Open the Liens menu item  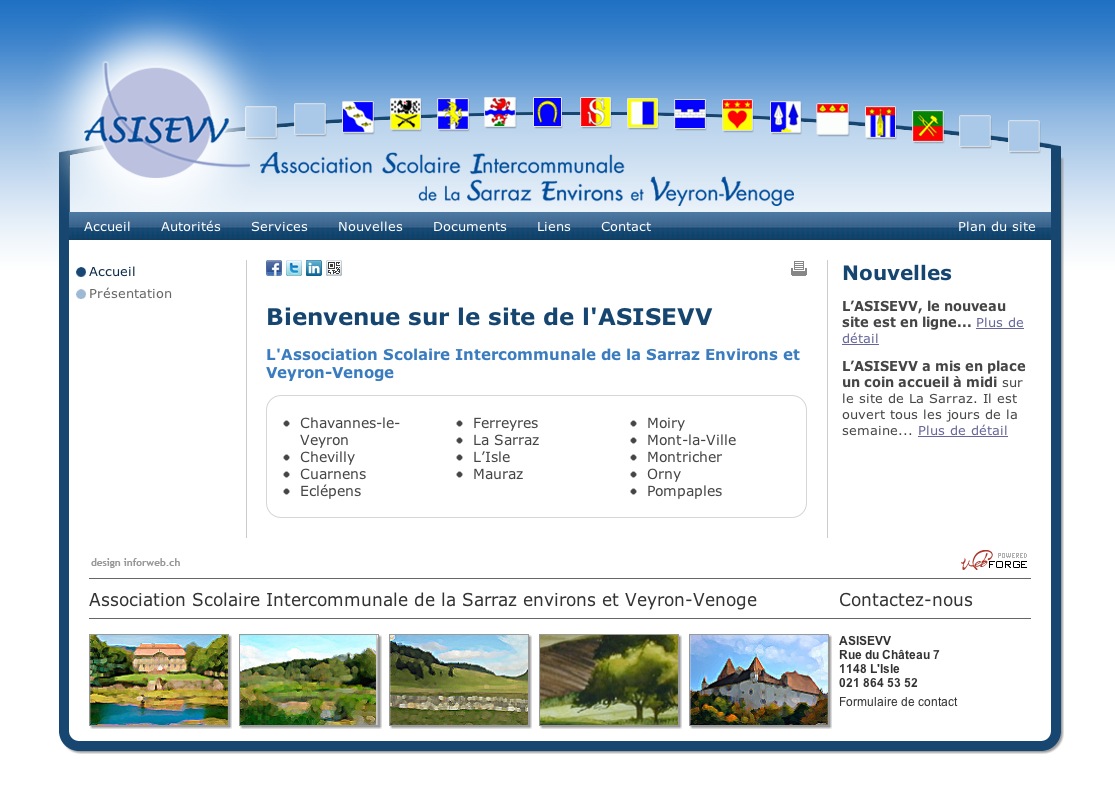click(x=554, y=226)
